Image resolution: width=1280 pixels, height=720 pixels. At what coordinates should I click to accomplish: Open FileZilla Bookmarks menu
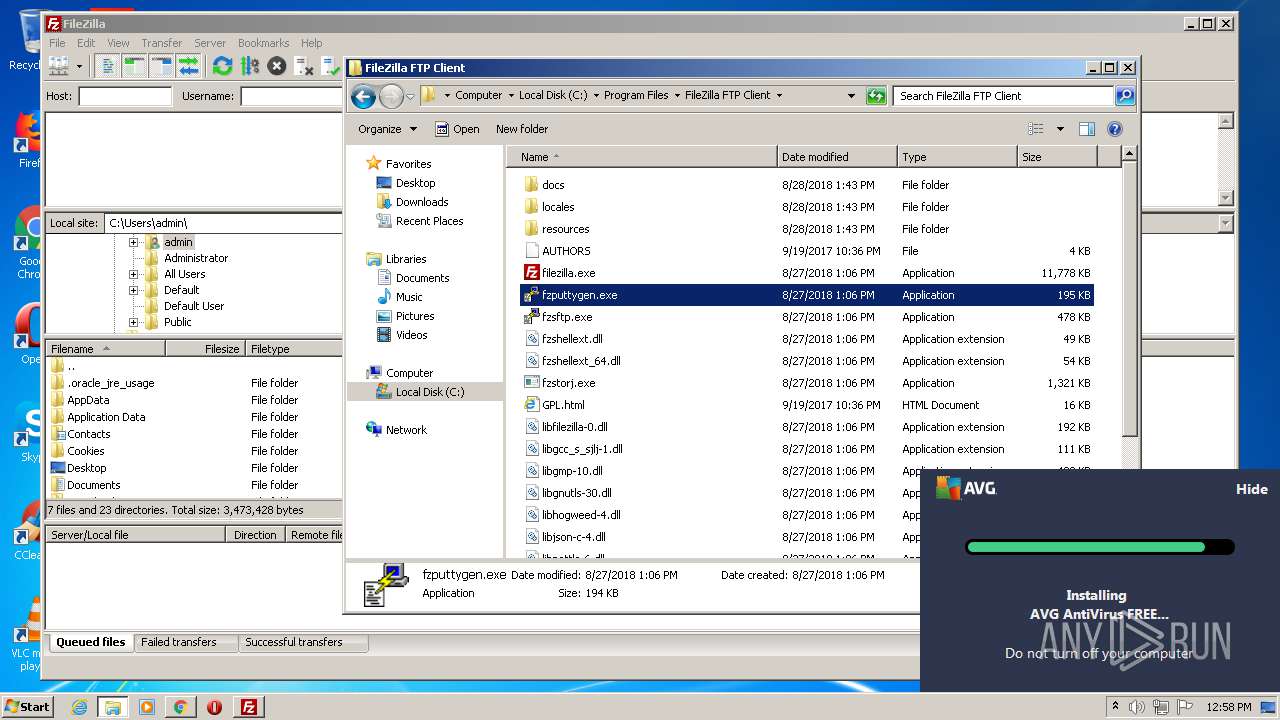pyautogui.click(x=263, y=43)
